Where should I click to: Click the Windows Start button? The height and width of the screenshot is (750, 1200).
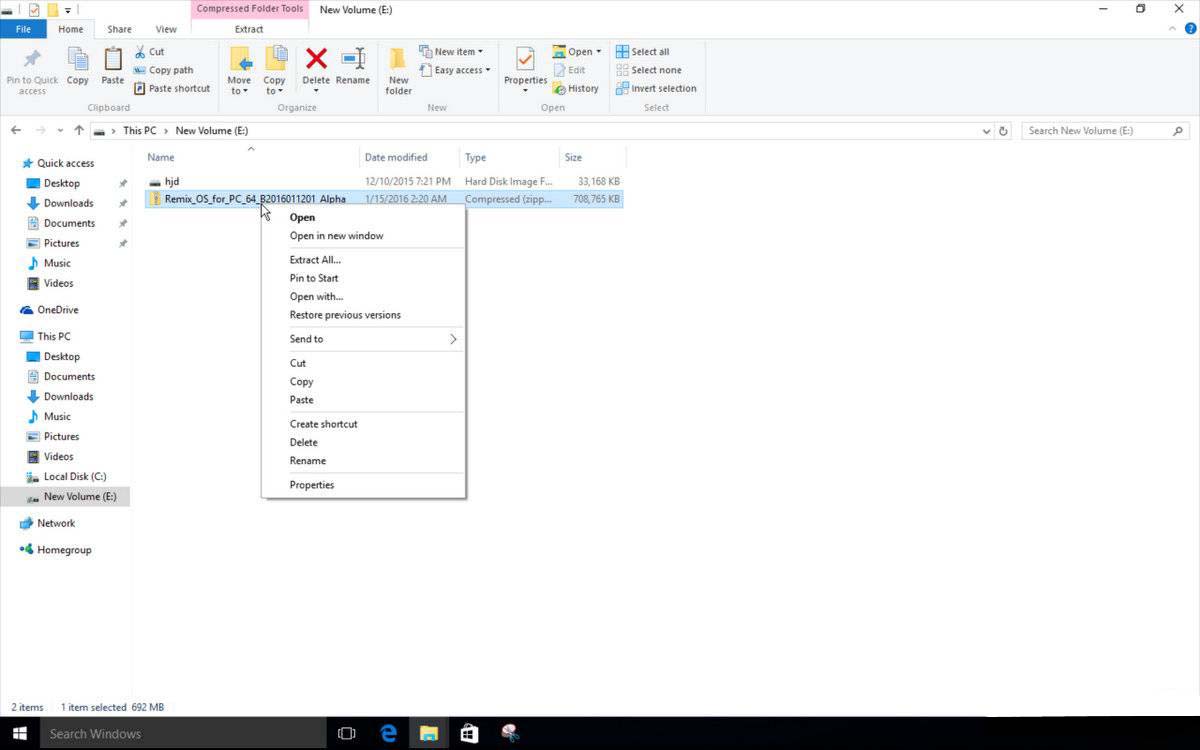click(x=20, y=733)
